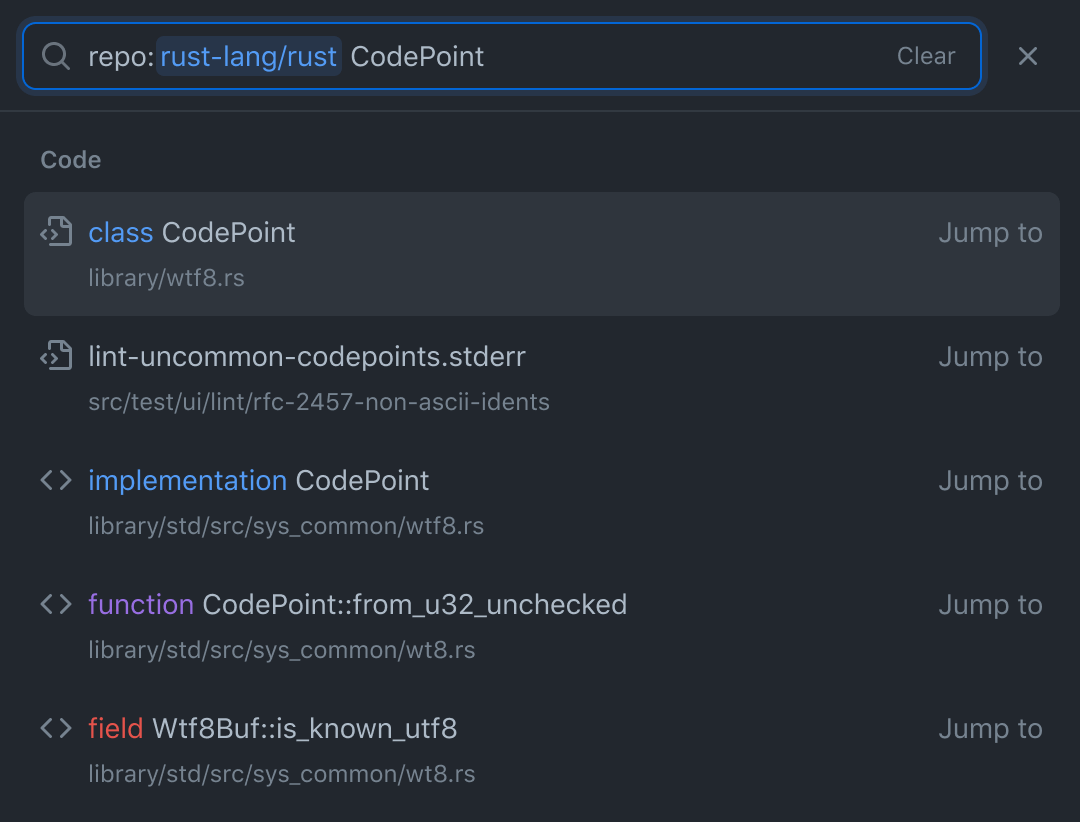This screenshot has height=822, width=1080.
Task: Click code icon next to function CodePoint::from_u32_unchecked
Action: pos(56,605)
